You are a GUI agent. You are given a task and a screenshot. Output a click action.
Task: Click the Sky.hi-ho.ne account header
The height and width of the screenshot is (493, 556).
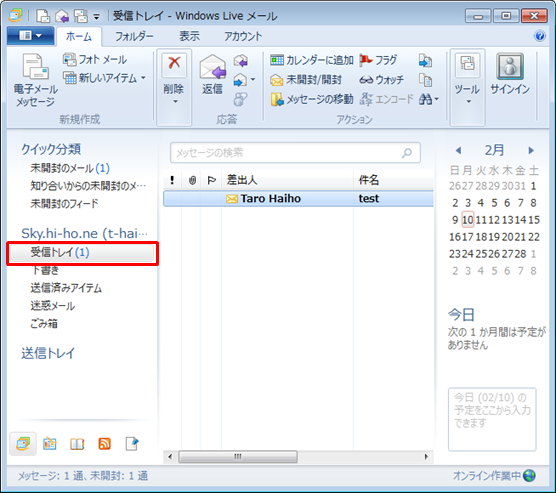point(84,233)
